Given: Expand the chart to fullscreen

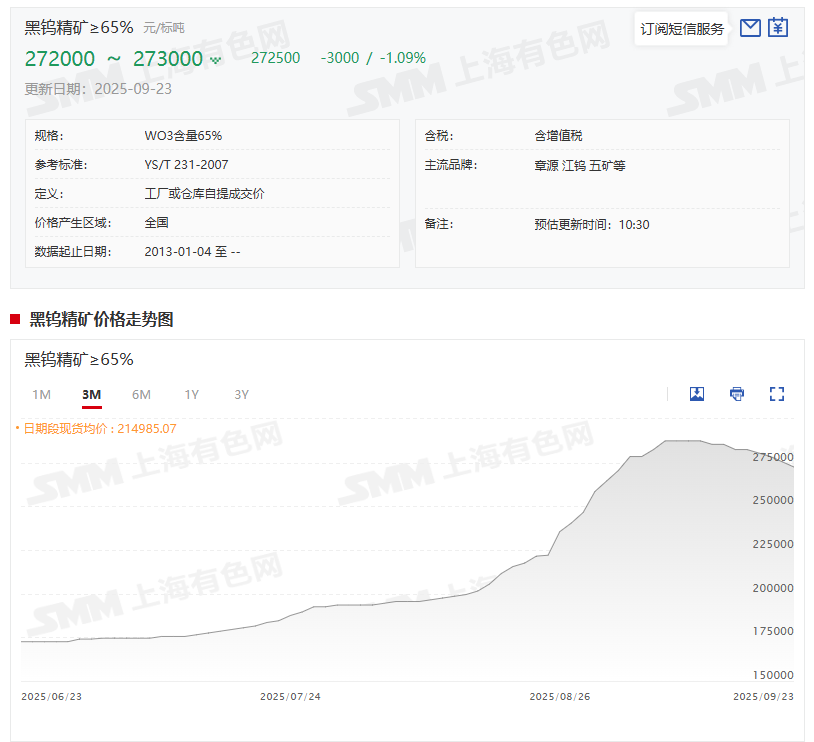Looking at the screenshot, I should coord(777,394).
